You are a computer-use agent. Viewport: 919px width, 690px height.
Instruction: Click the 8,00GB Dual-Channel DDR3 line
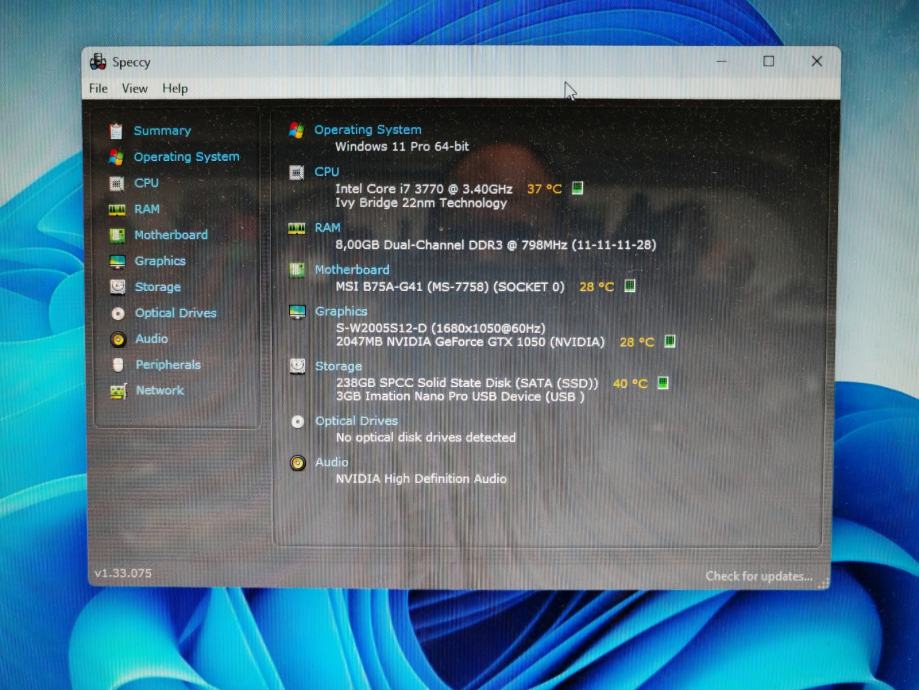coord(496,244)
